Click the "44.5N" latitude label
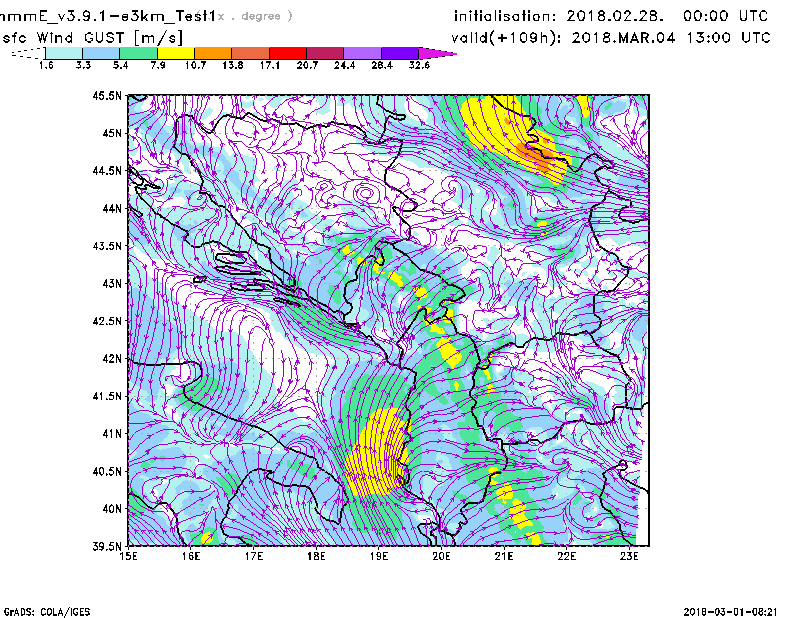The image size is (800, 618). click(107, 171)
